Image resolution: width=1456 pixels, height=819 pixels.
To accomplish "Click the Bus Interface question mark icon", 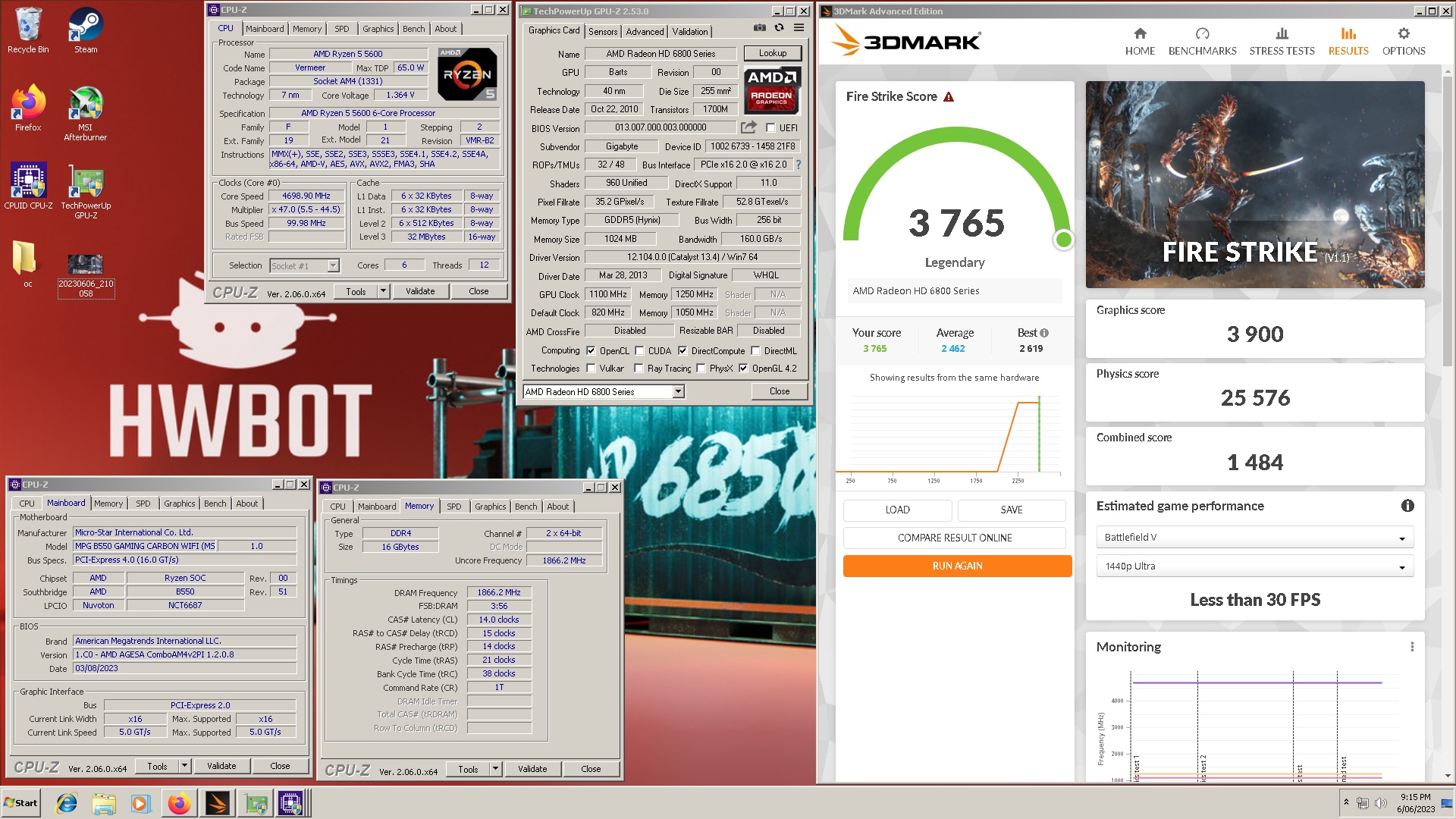I will (798, 165).
